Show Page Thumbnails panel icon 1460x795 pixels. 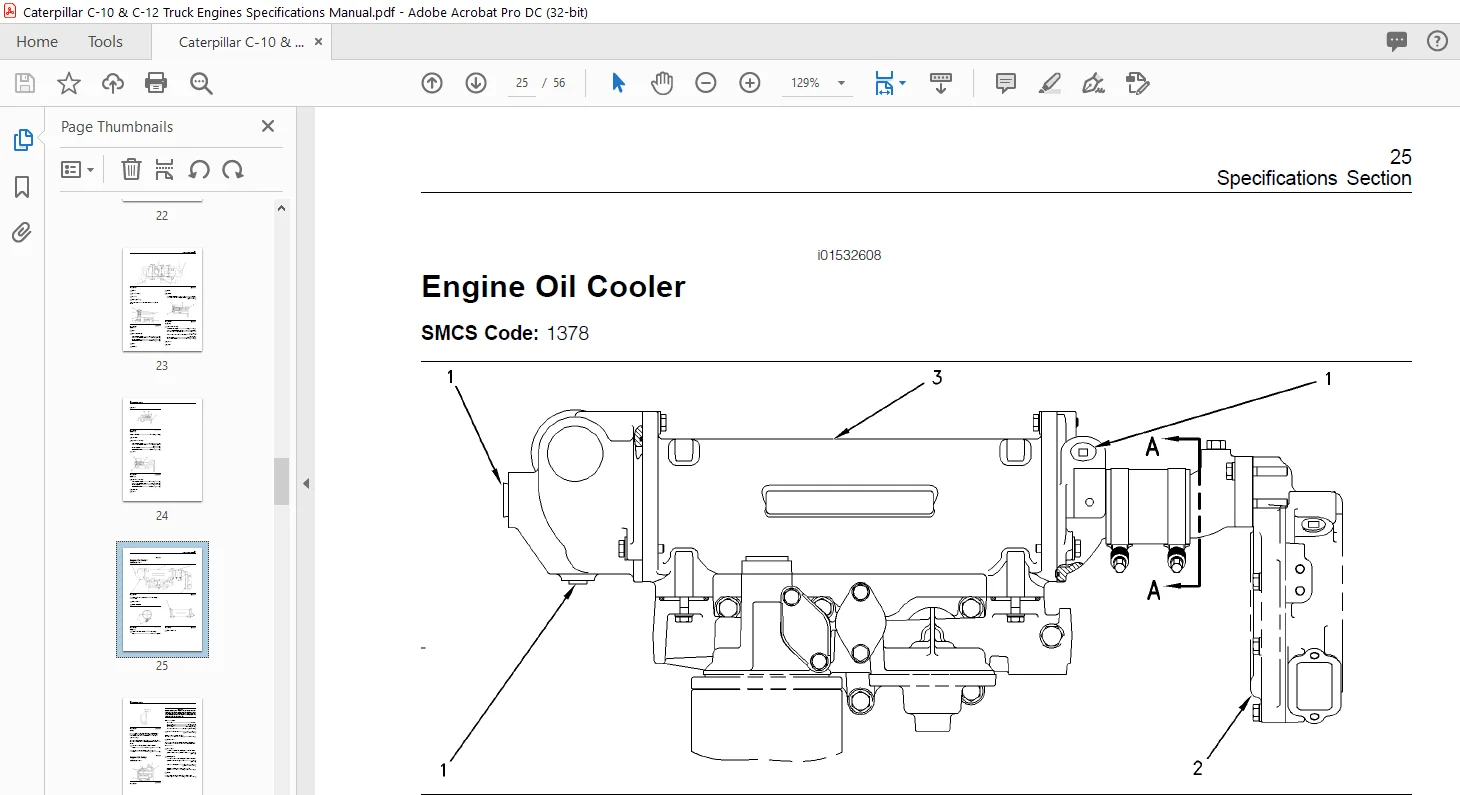point(22,140)
